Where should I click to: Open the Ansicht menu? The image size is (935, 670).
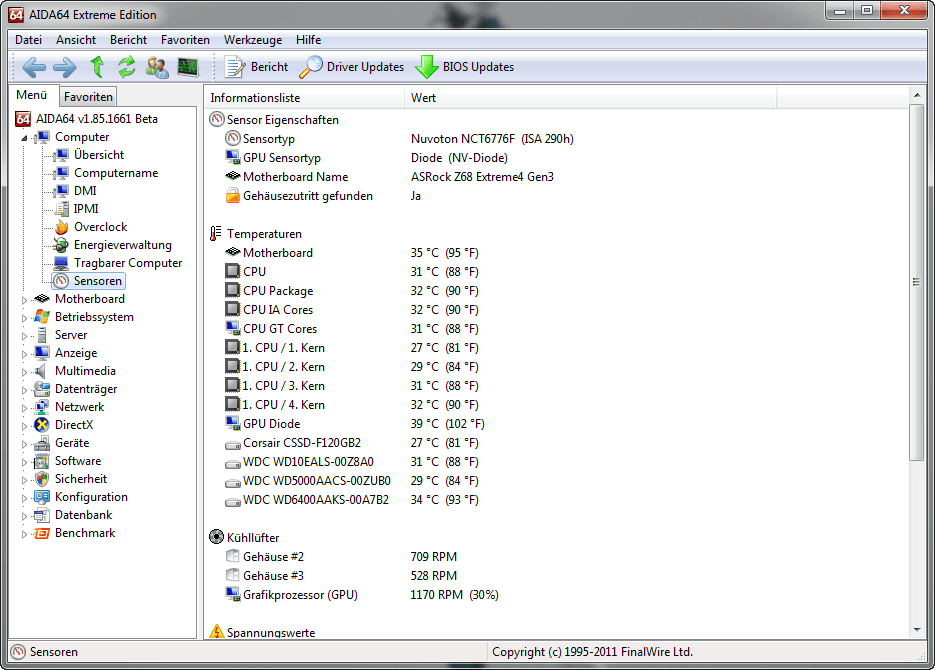[x=76, y=40]
